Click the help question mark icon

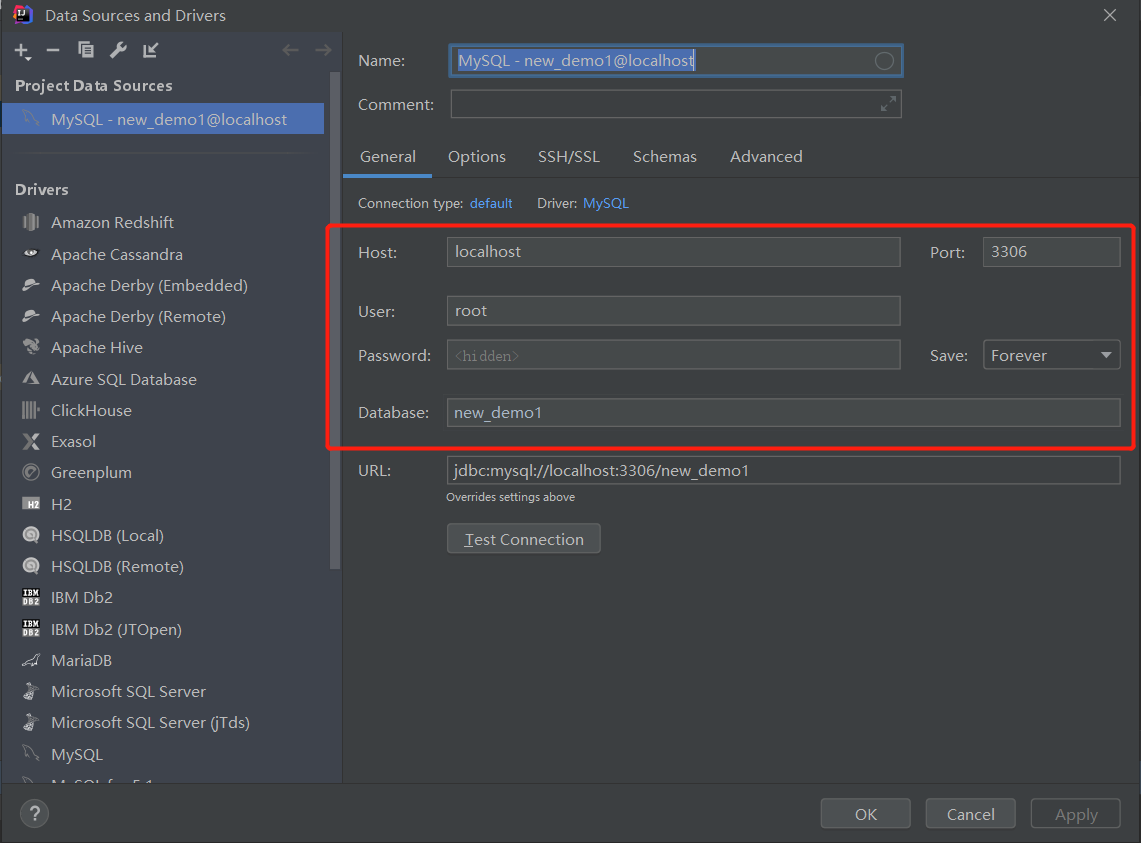(x=34, y=813)
